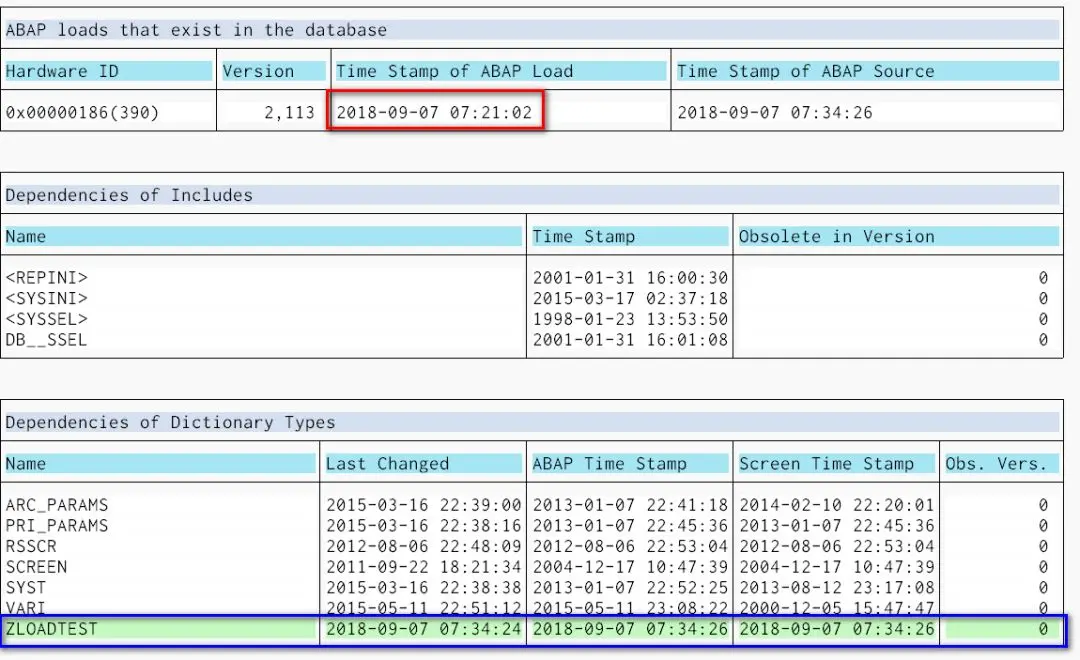Select ABAP load timestamp 2018-09-07 07:21:02

point(434,113)
